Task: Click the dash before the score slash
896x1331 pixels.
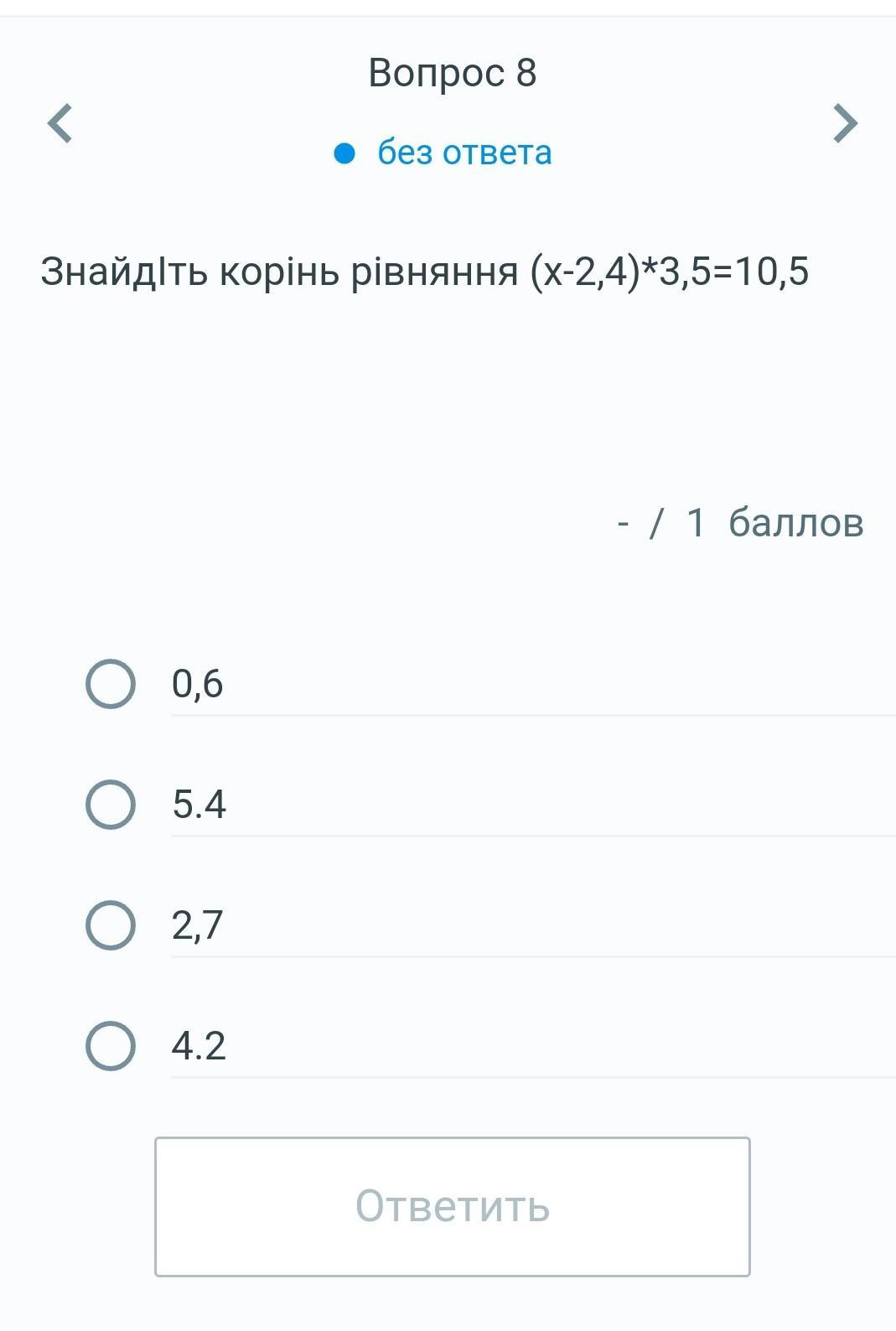Action: click(x=623, y=525)
